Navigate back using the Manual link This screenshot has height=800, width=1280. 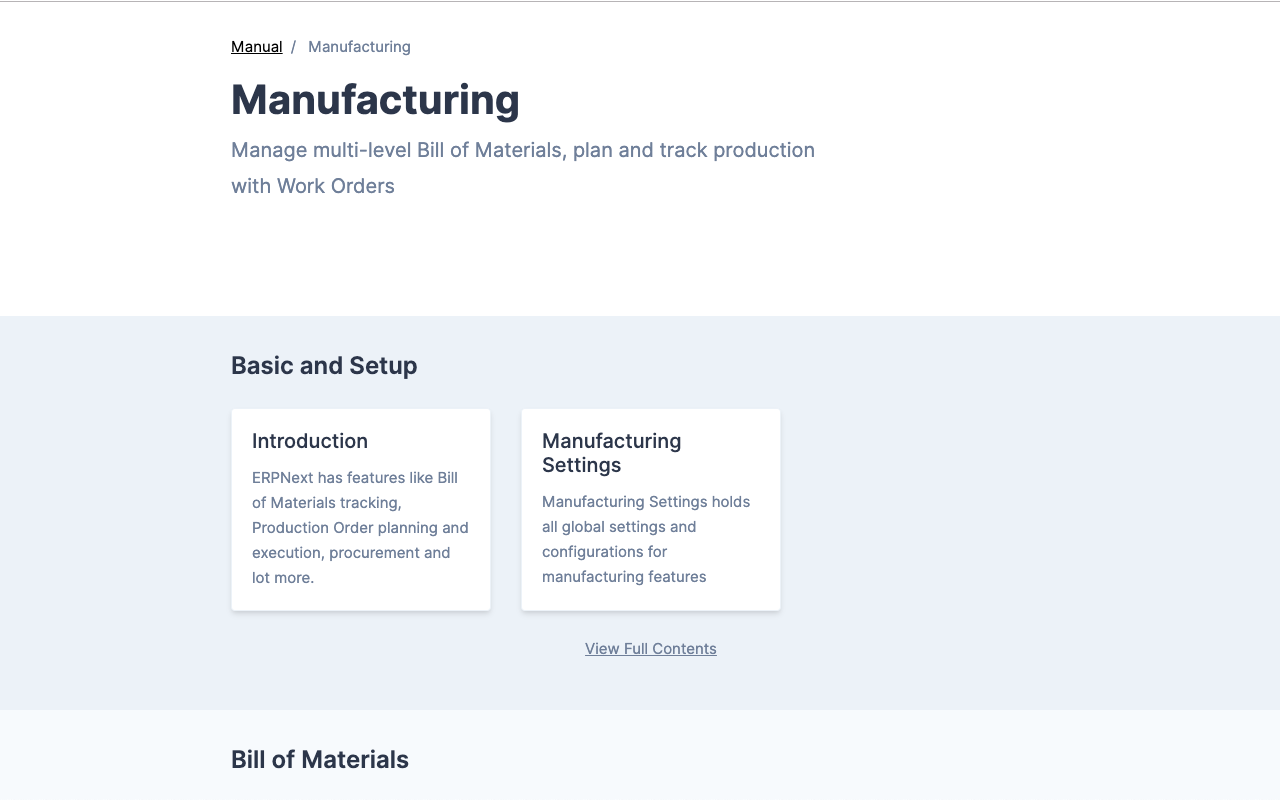256,46
